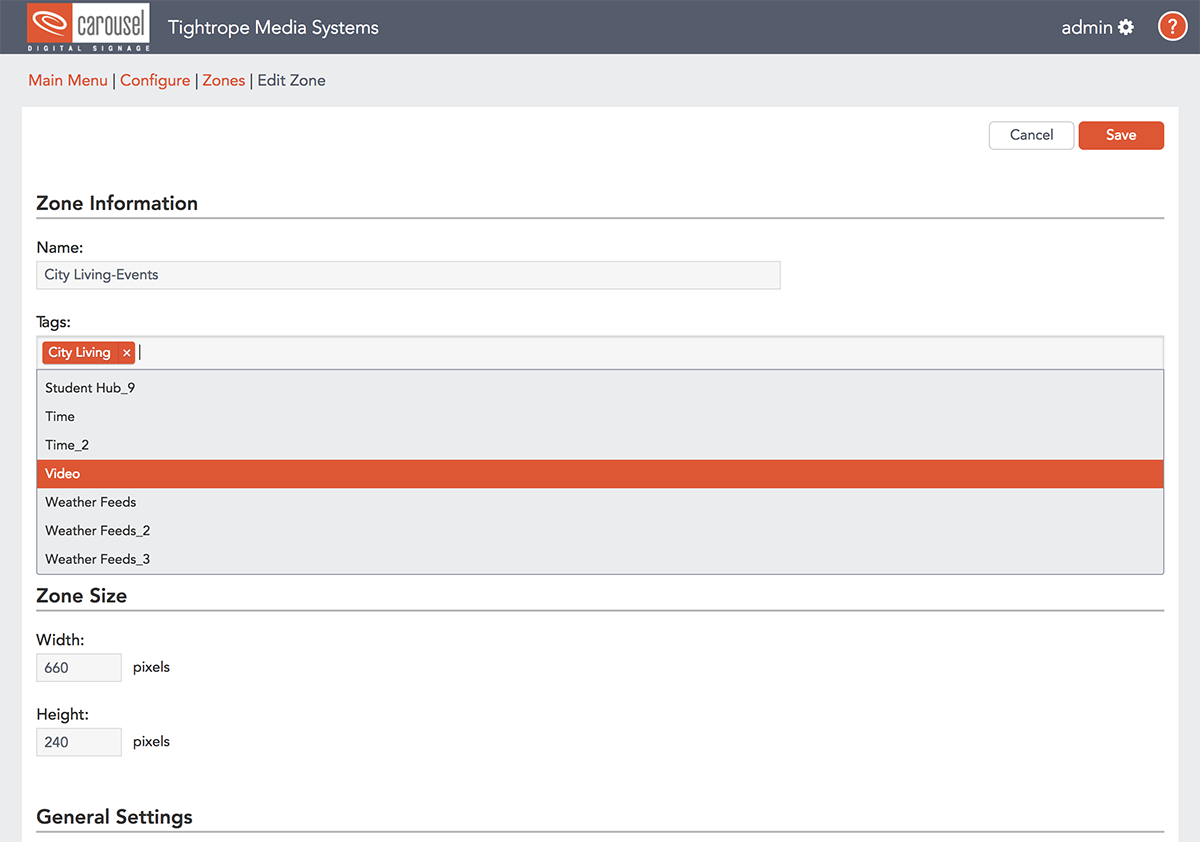Edit the Height pixels field
This screenshot has width=1200, height=842.
tap(78, 742)
